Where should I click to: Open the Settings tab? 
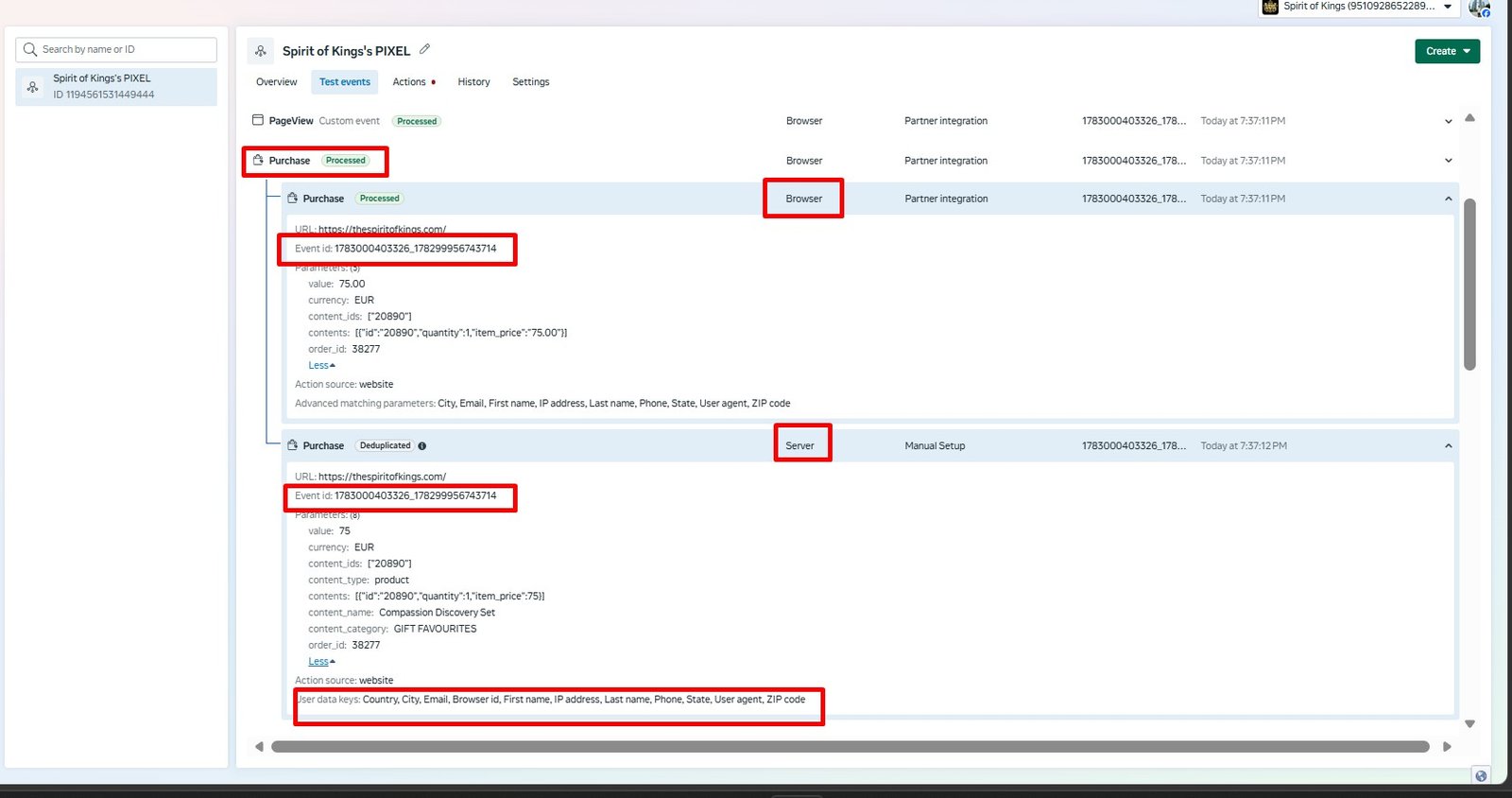click(531, 82)
